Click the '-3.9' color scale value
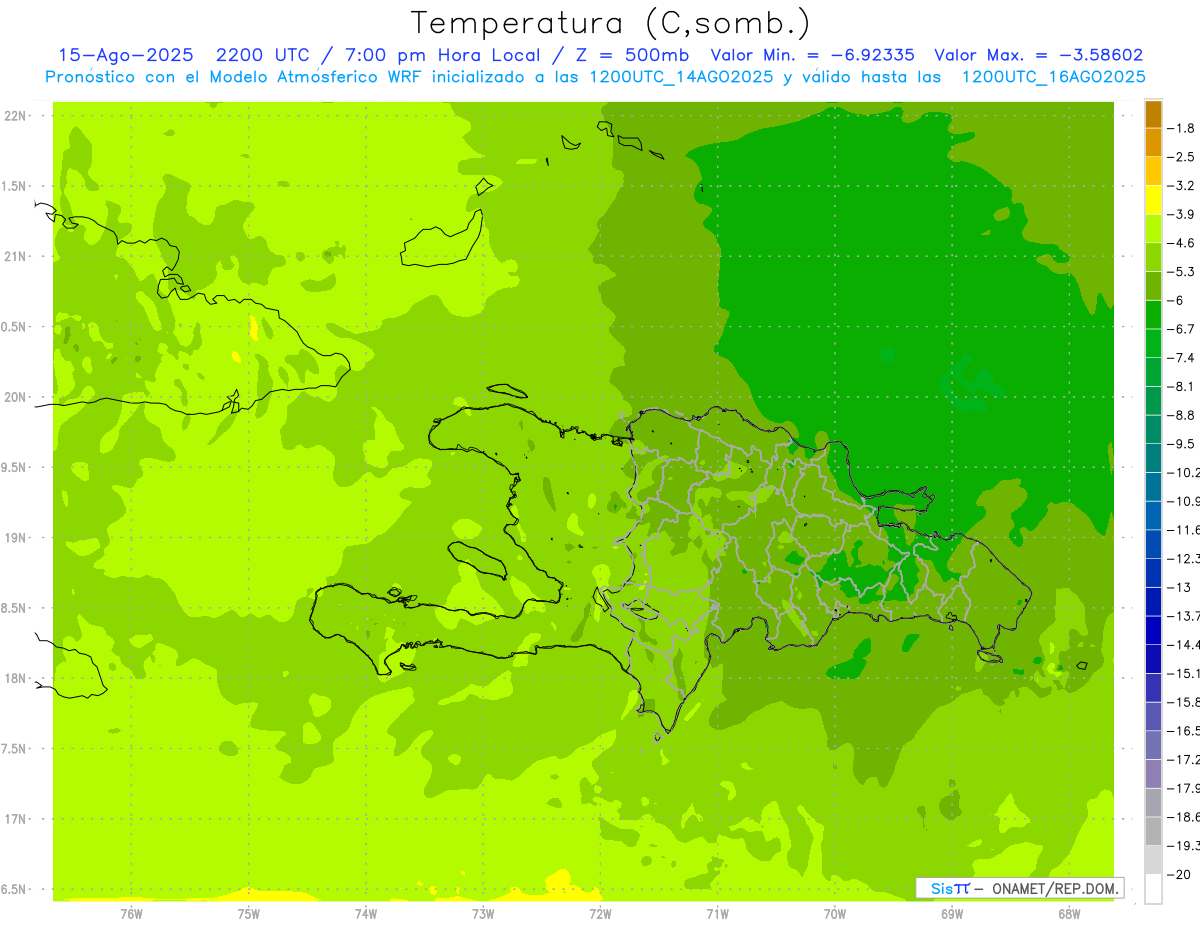1200x927 pixels. 1181,214
